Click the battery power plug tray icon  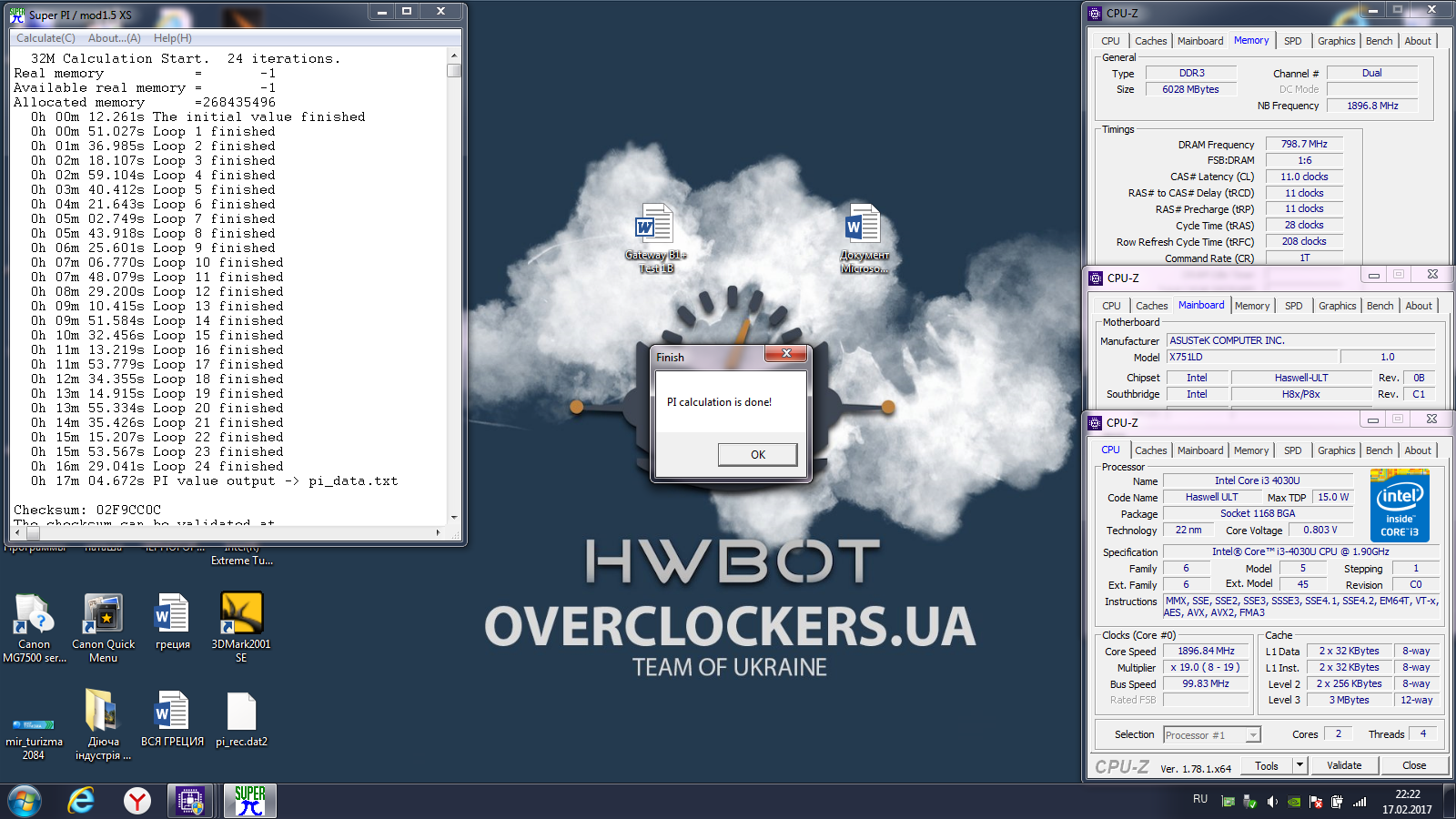click(1338, 802)
